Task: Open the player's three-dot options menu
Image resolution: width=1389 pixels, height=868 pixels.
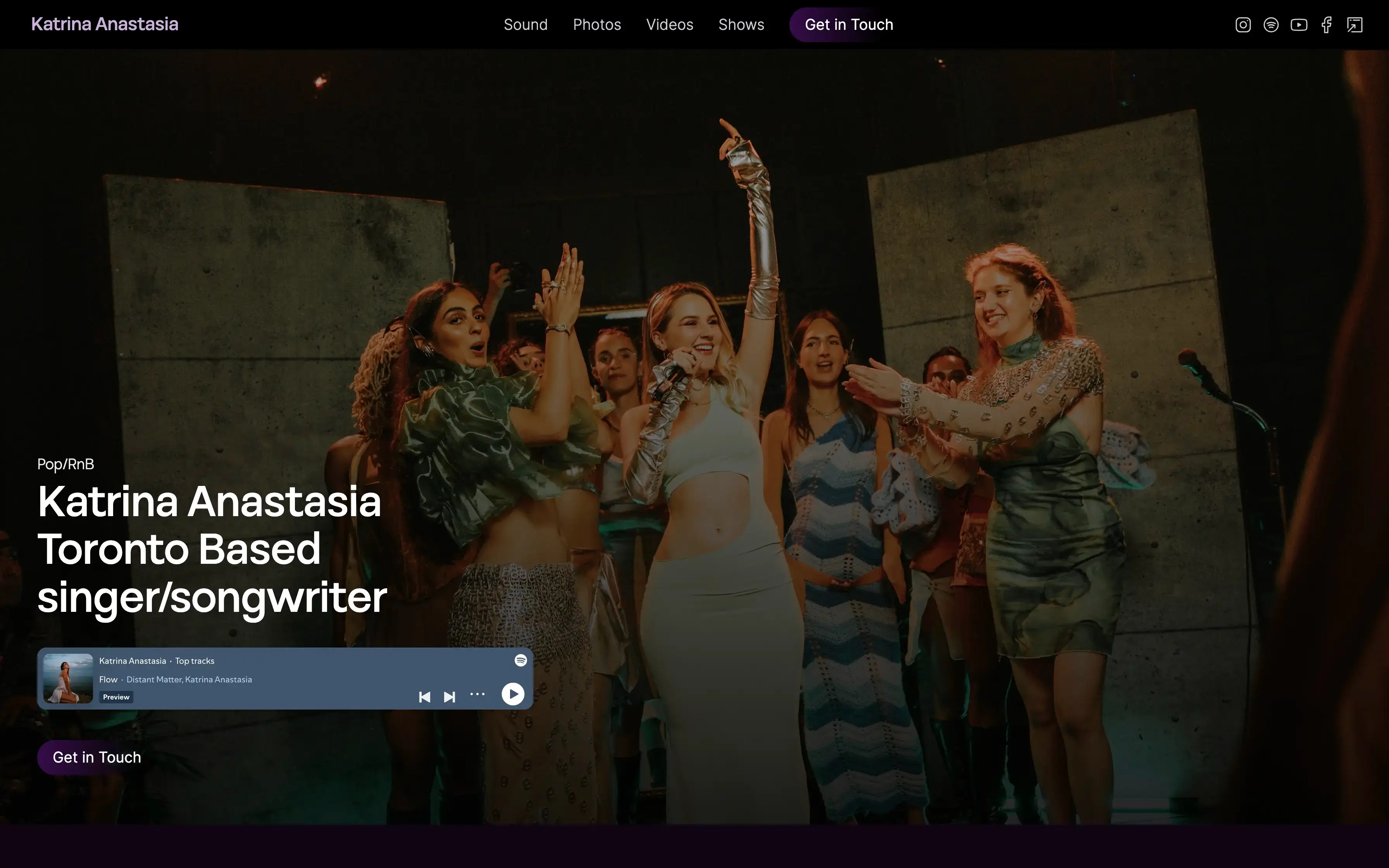Action: tap(477, 694)
